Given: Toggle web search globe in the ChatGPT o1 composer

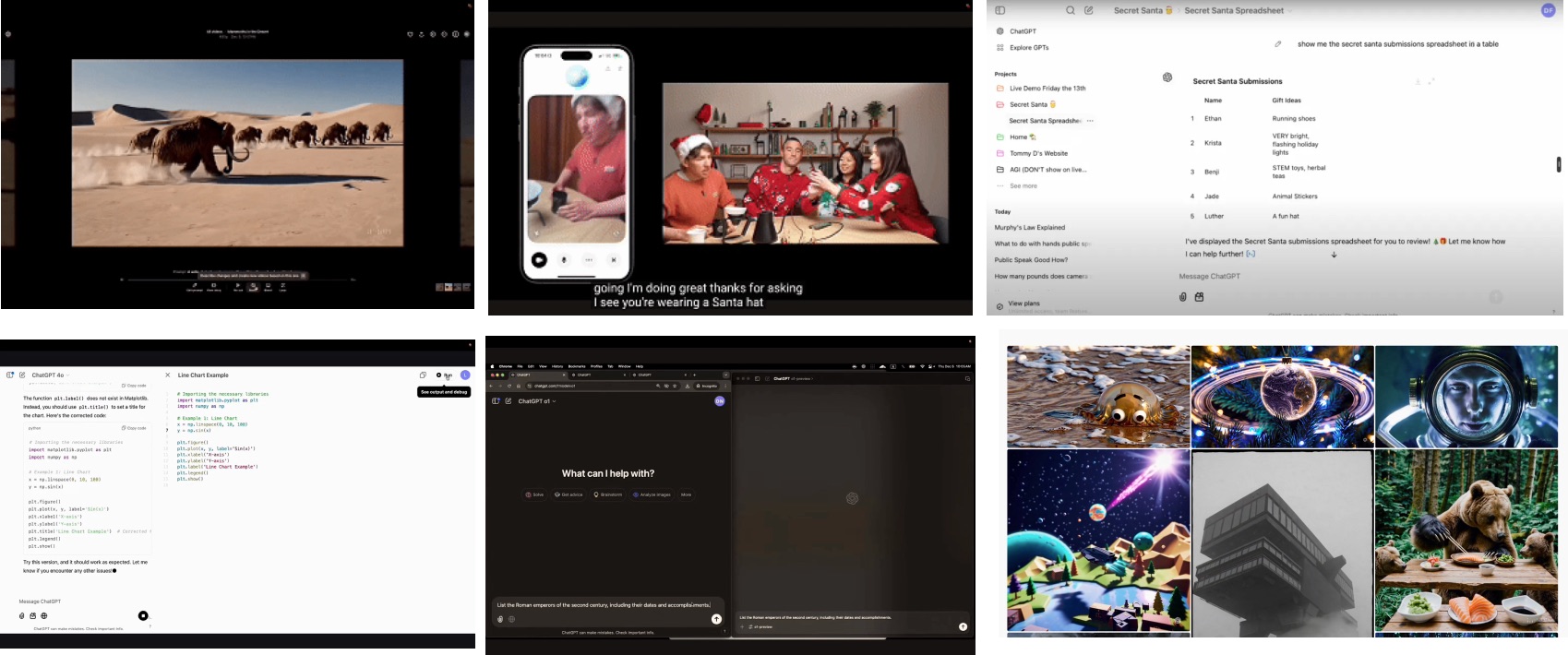Looking at the screenshot, I should coord(511,619).
